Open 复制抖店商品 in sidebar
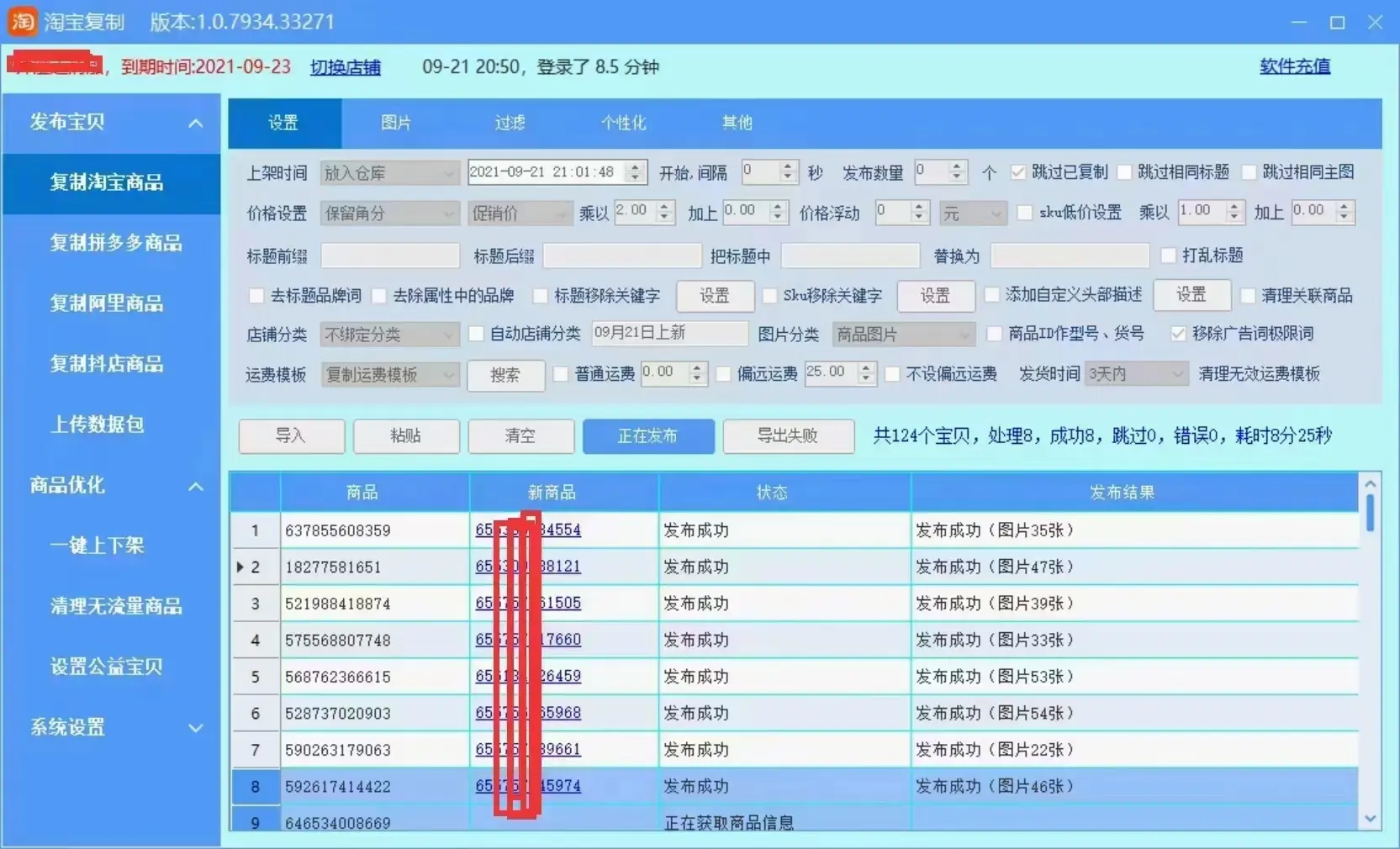Image resolution: width=1400 pixels, height=849 pixels. (107, 364)
